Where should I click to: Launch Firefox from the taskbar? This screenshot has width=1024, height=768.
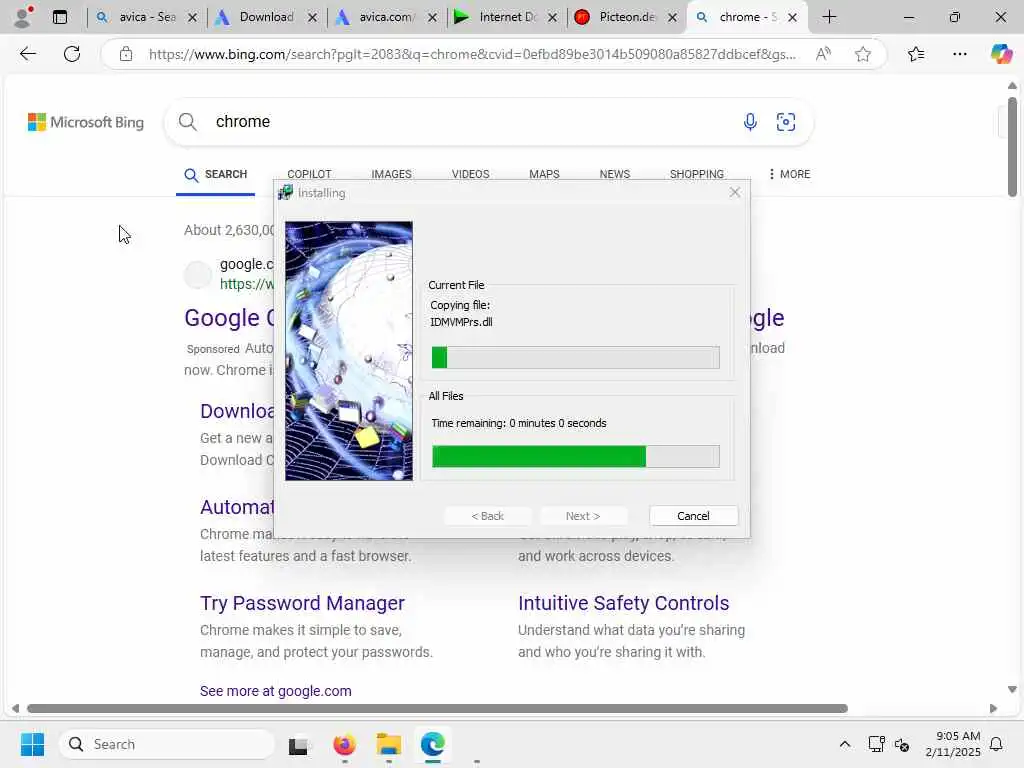344,744
